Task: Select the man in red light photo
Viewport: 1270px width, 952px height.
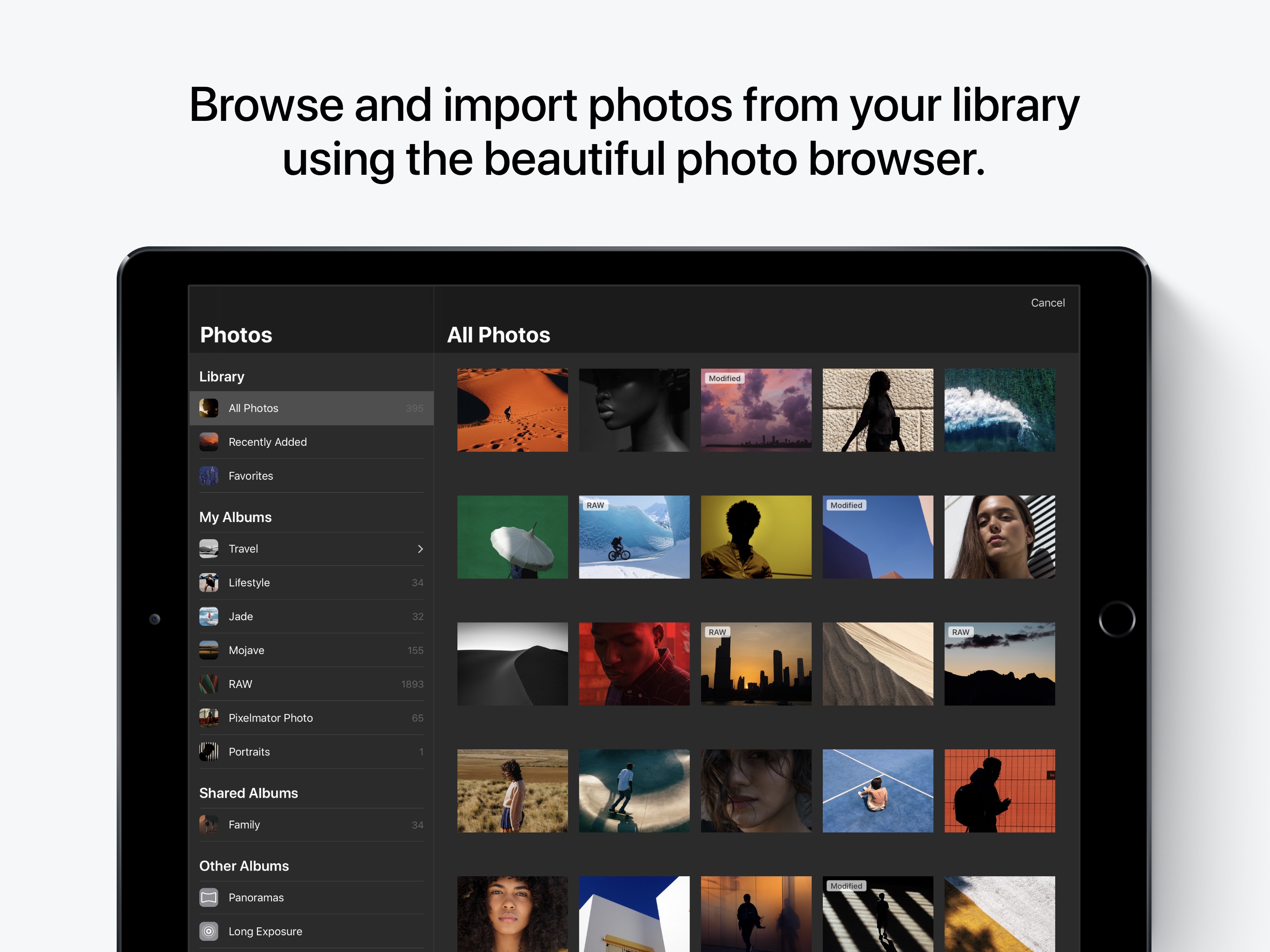Action: pyautogui.click(x=634, y=664)
